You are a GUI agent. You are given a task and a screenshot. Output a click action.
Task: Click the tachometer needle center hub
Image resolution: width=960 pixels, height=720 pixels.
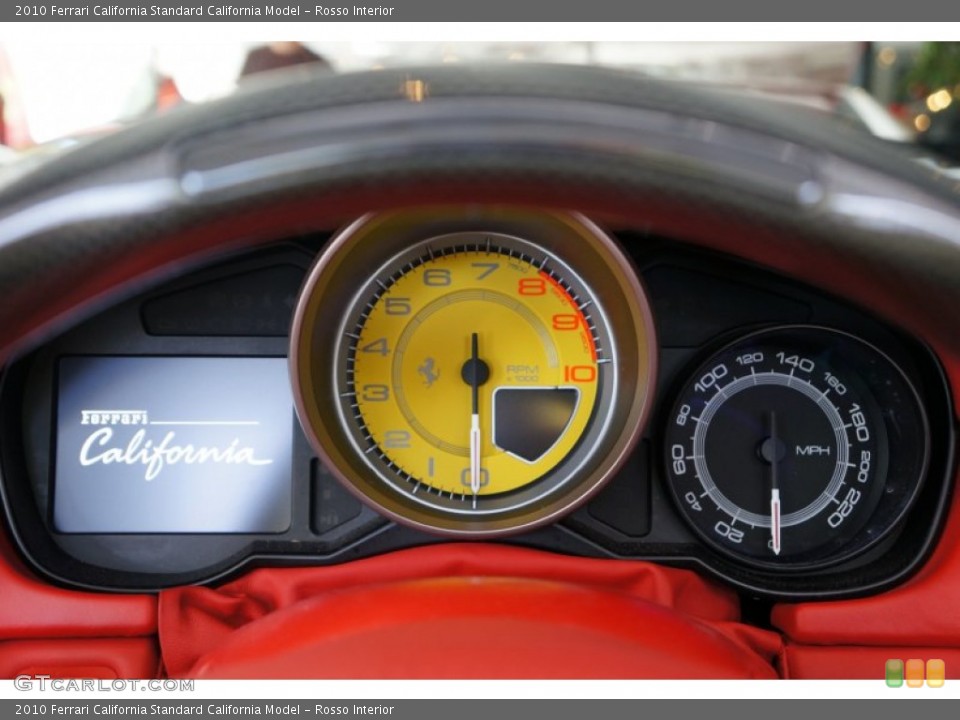pos(474,372)
